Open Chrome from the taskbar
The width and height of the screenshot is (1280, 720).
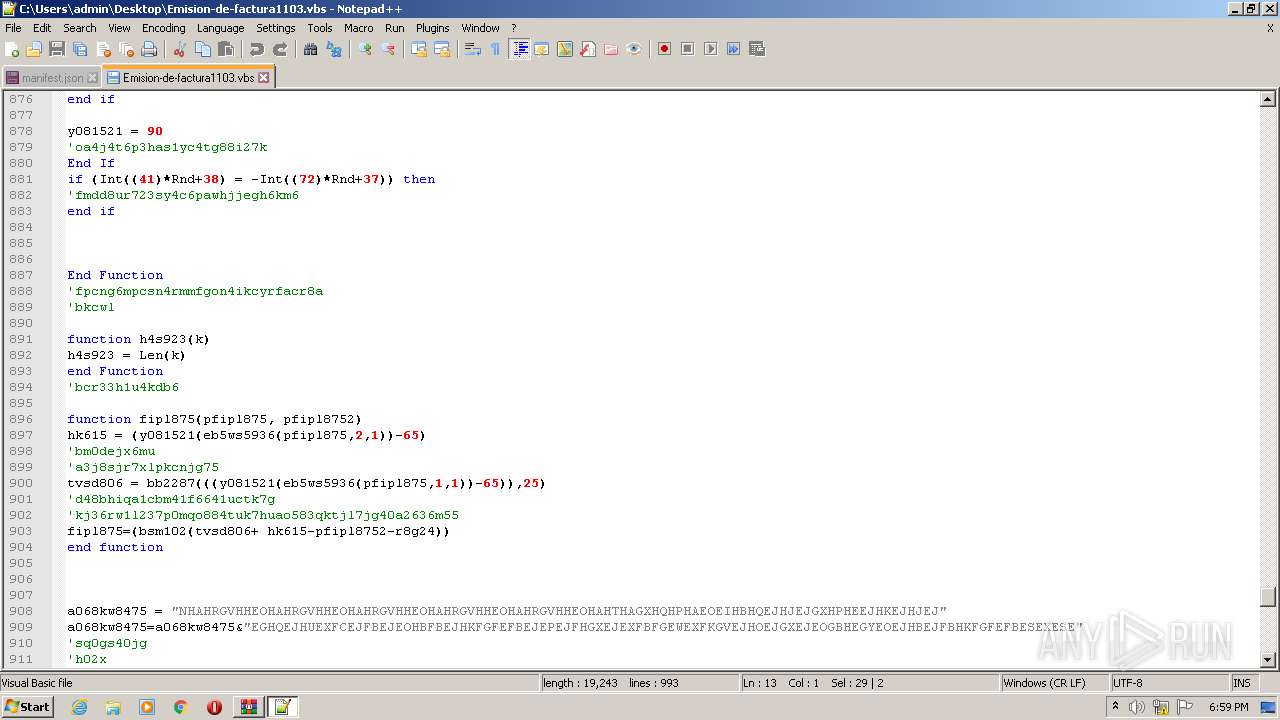coord(180,707)
